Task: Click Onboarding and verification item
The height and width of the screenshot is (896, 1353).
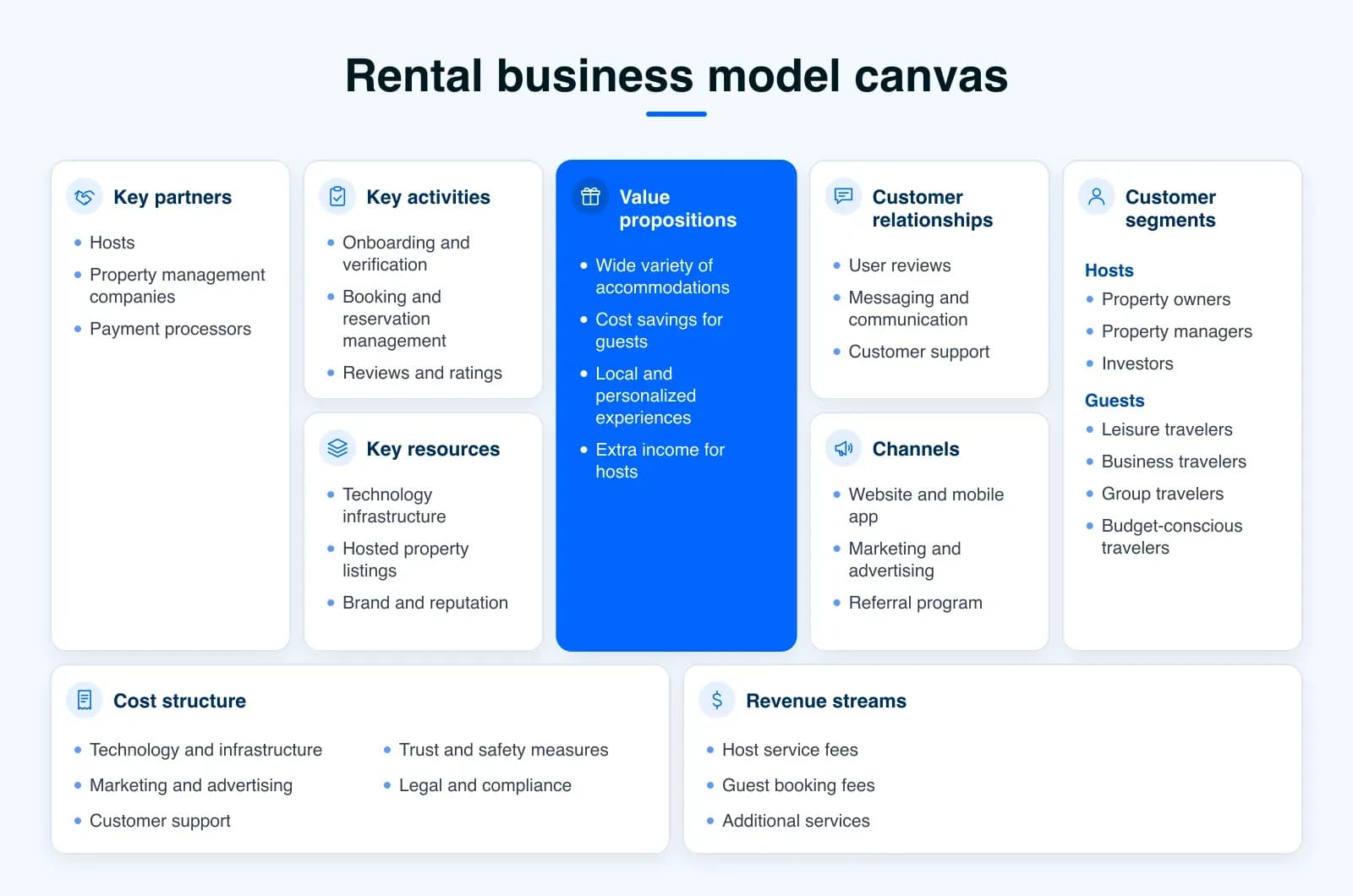Action: 406,254
